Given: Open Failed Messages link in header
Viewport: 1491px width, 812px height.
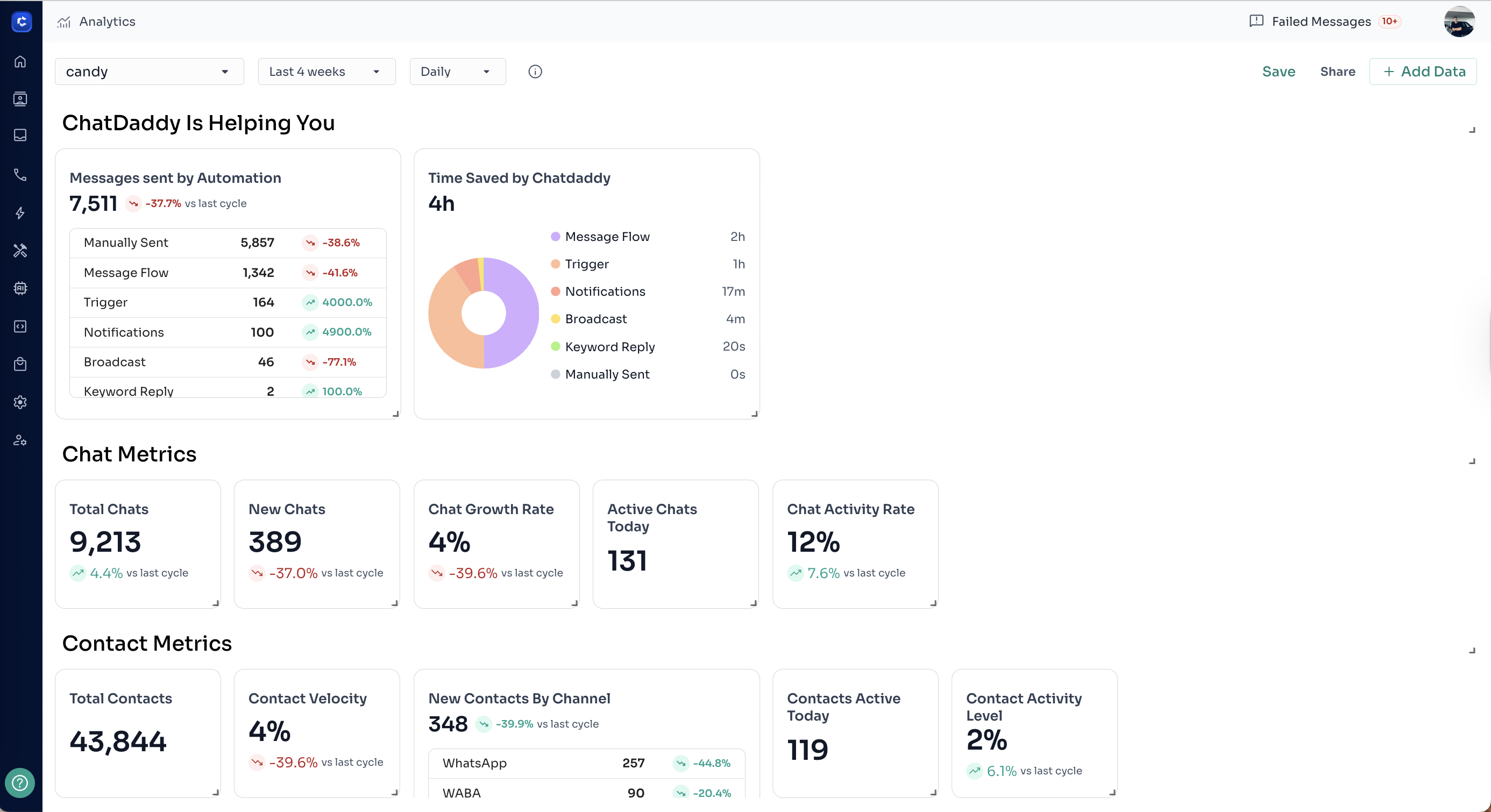Looking at the screenshot, I should (x=1322, y=22).
